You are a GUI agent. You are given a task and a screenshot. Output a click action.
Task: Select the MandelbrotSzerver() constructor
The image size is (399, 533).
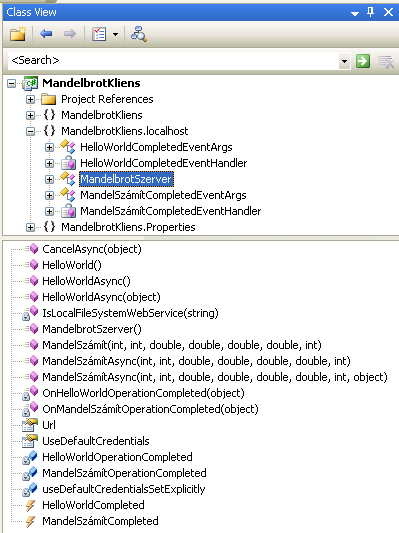[x=92, y=329]
